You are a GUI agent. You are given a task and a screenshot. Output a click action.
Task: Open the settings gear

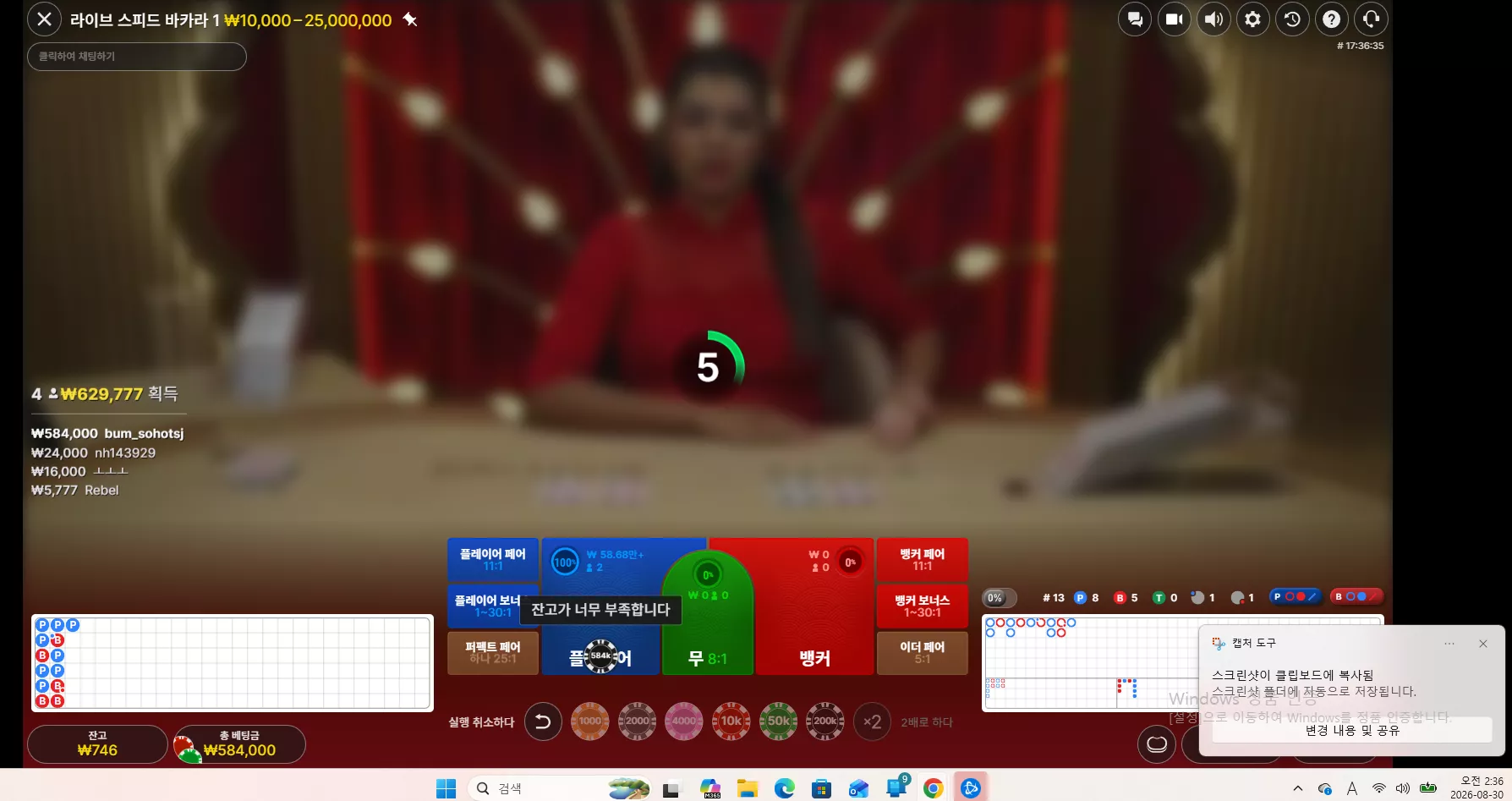[x=1252, y=19]
